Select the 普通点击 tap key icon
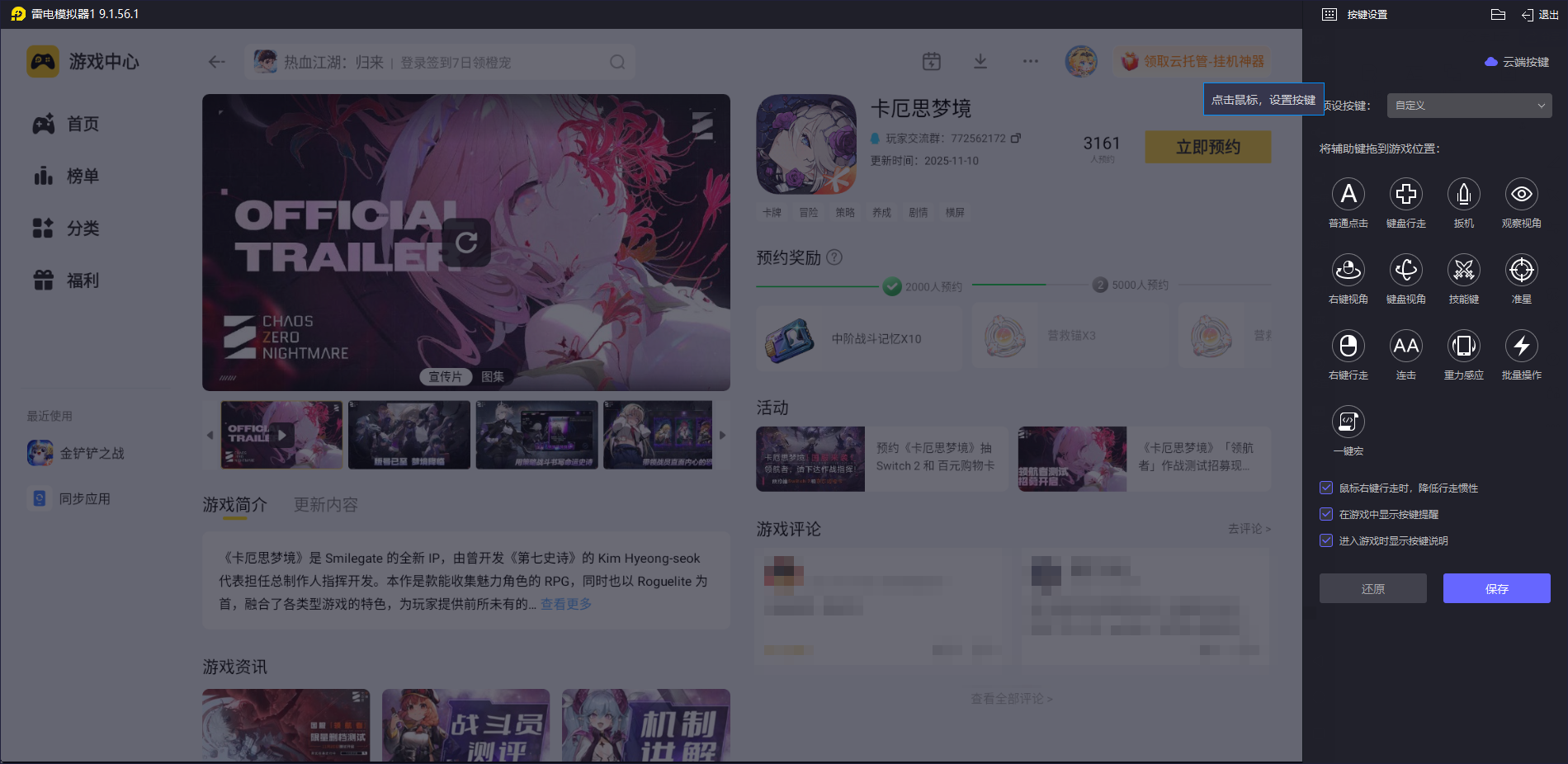The height and width of the screenshot is (764, 1568). [1348, 194]
